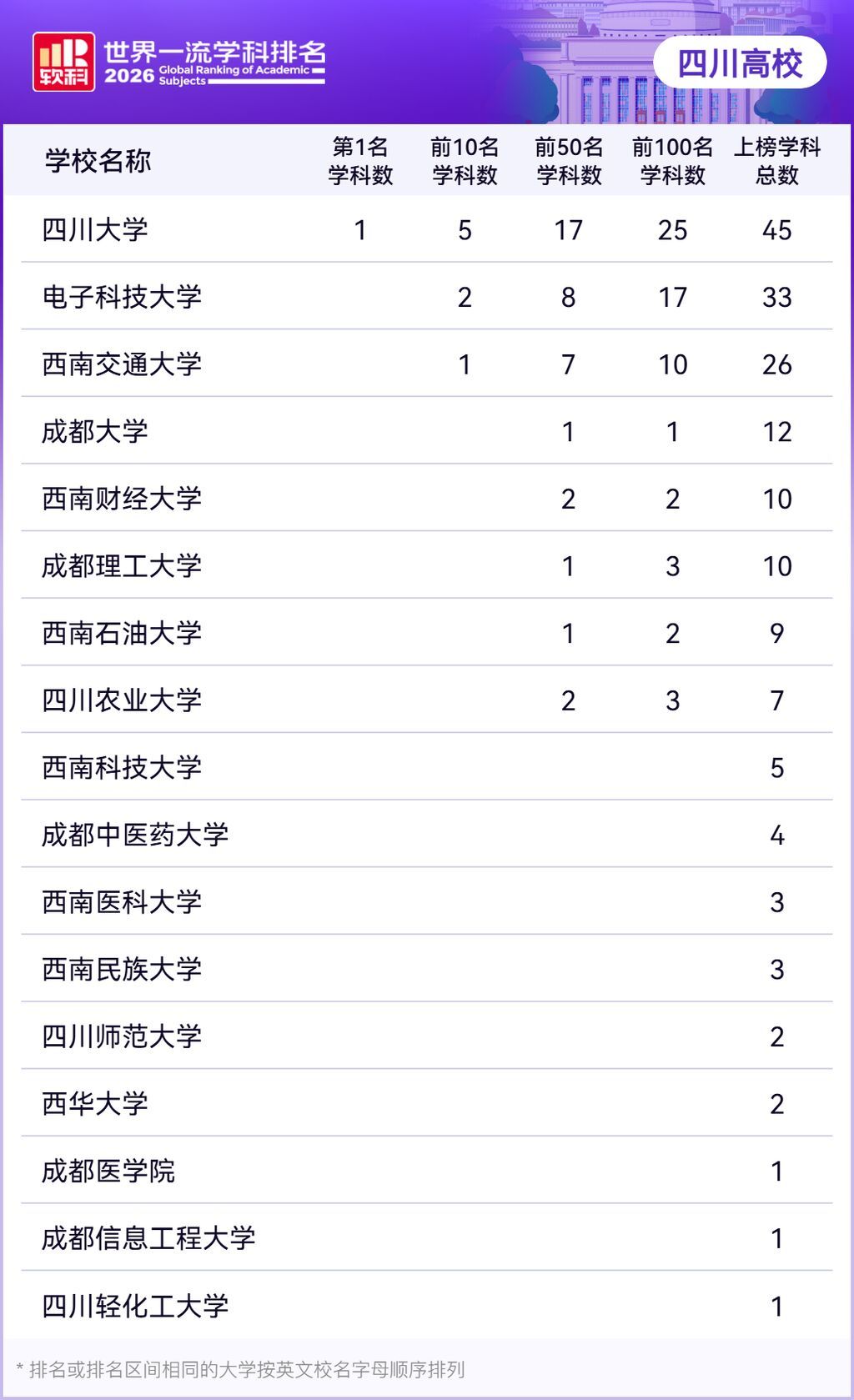Click the 前10名学科数 column header
This screenshot has height=1400, width=854.
click(x=465, y=161)
